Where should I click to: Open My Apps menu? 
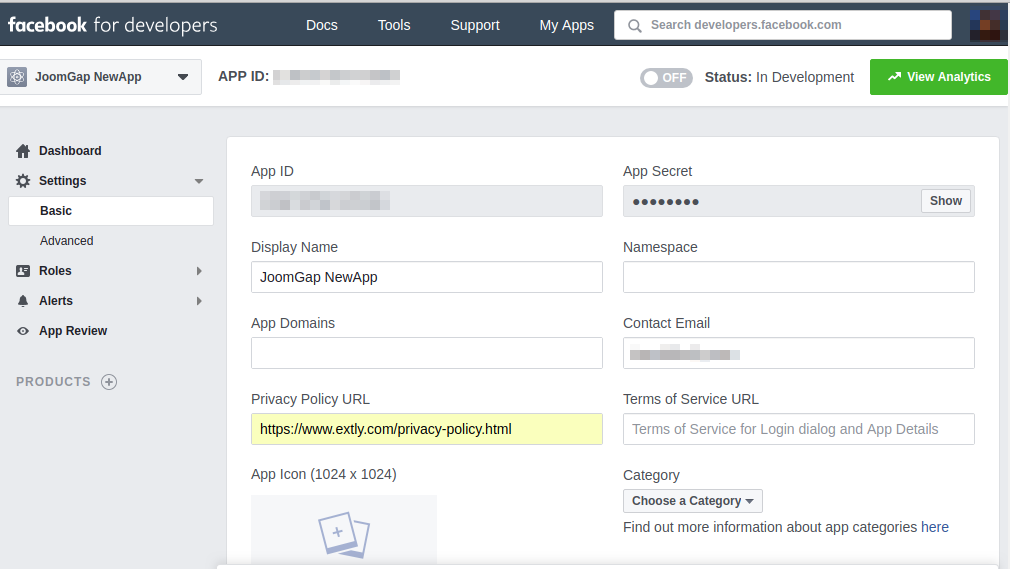(x=566, y=25)
